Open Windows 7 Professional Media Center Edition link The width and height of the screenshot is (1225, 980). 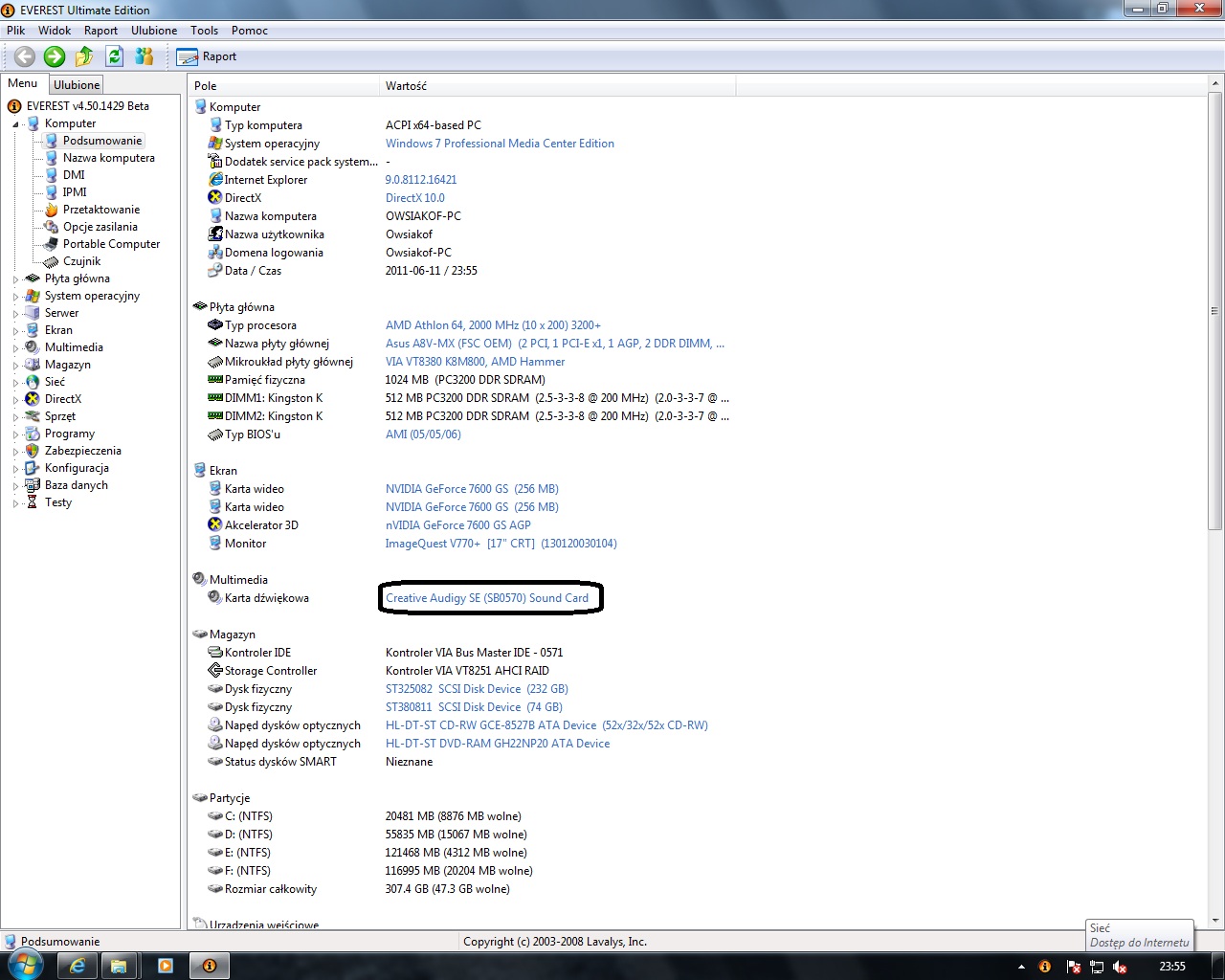pos(500,144)
